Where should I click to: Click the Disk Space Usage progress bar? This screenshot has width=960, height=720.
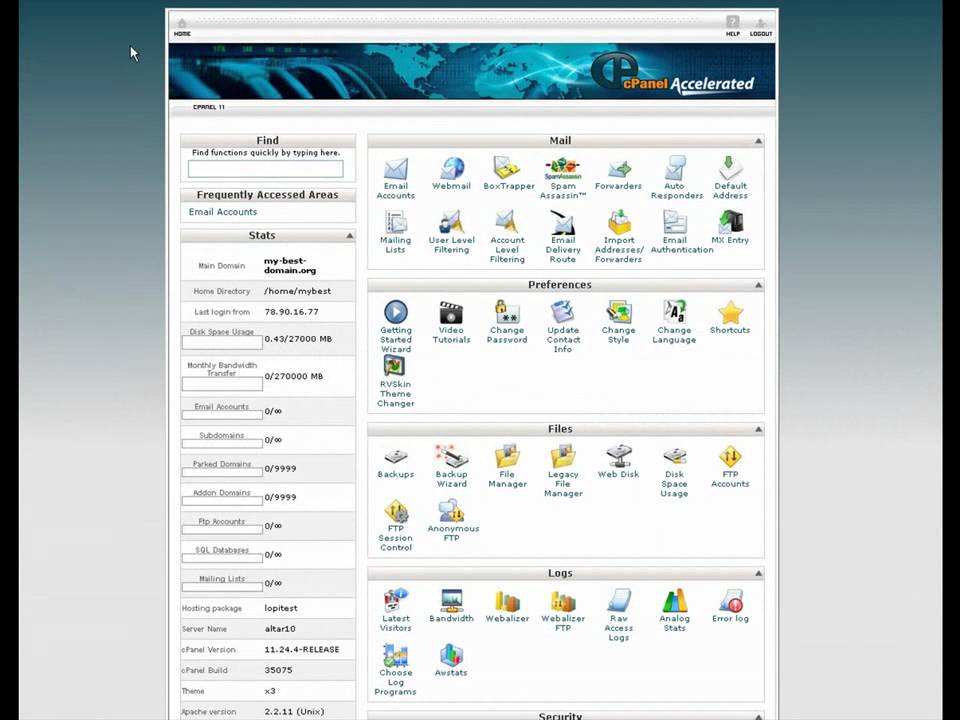tap(222, 343)
